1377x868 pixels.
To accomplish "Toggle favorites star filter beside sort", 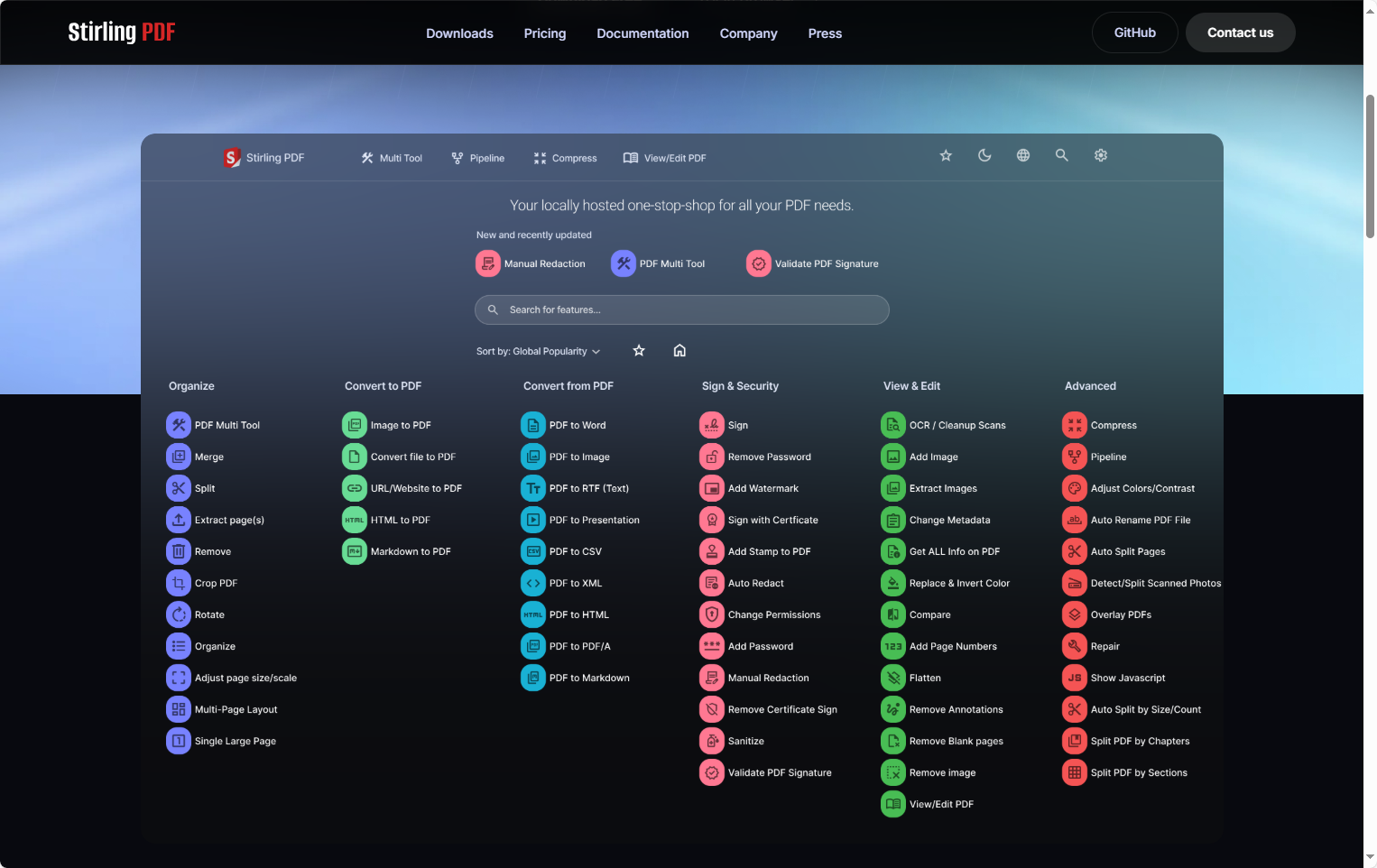I will 639,350.
